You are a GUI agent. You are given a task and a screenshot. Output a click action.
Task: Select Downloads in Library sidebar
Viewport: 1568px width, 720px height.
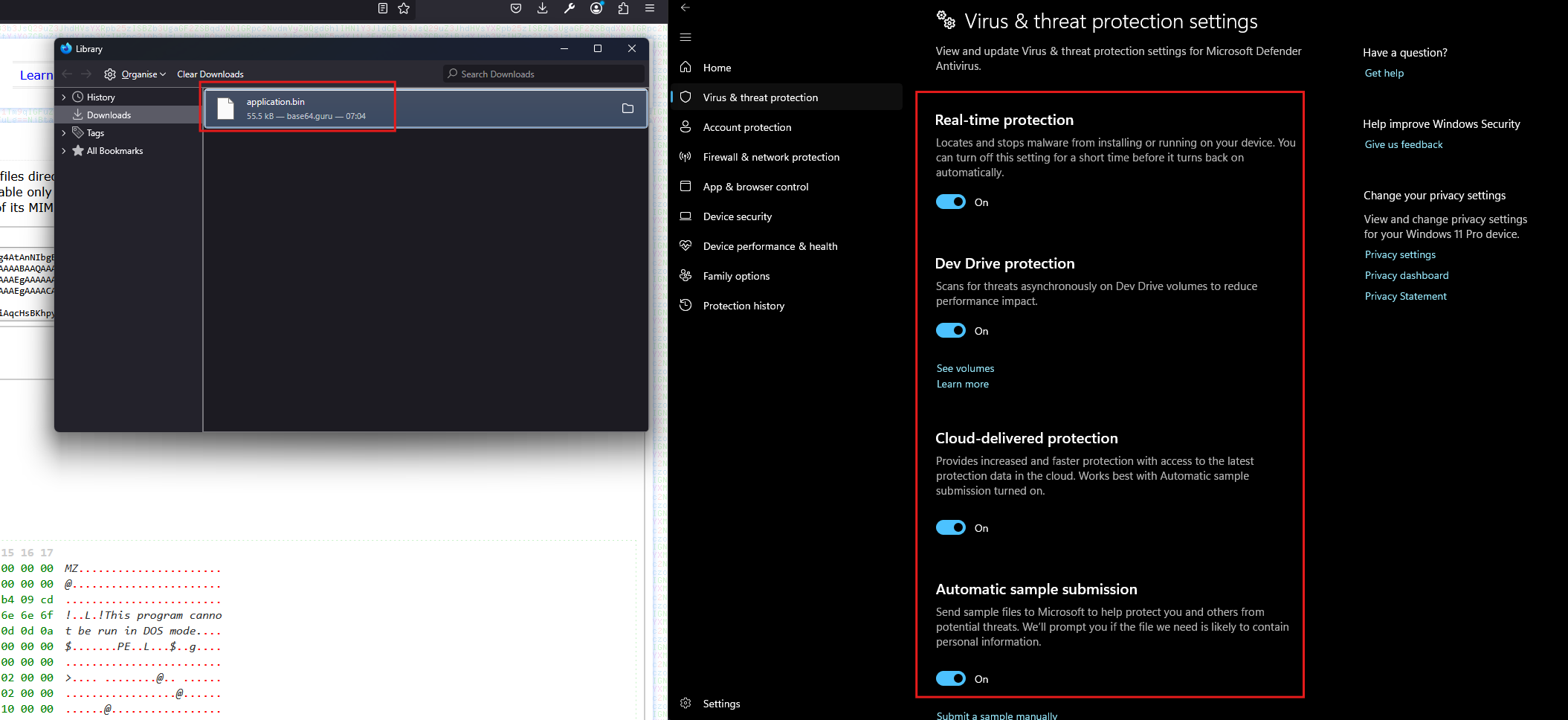(128, 115)
